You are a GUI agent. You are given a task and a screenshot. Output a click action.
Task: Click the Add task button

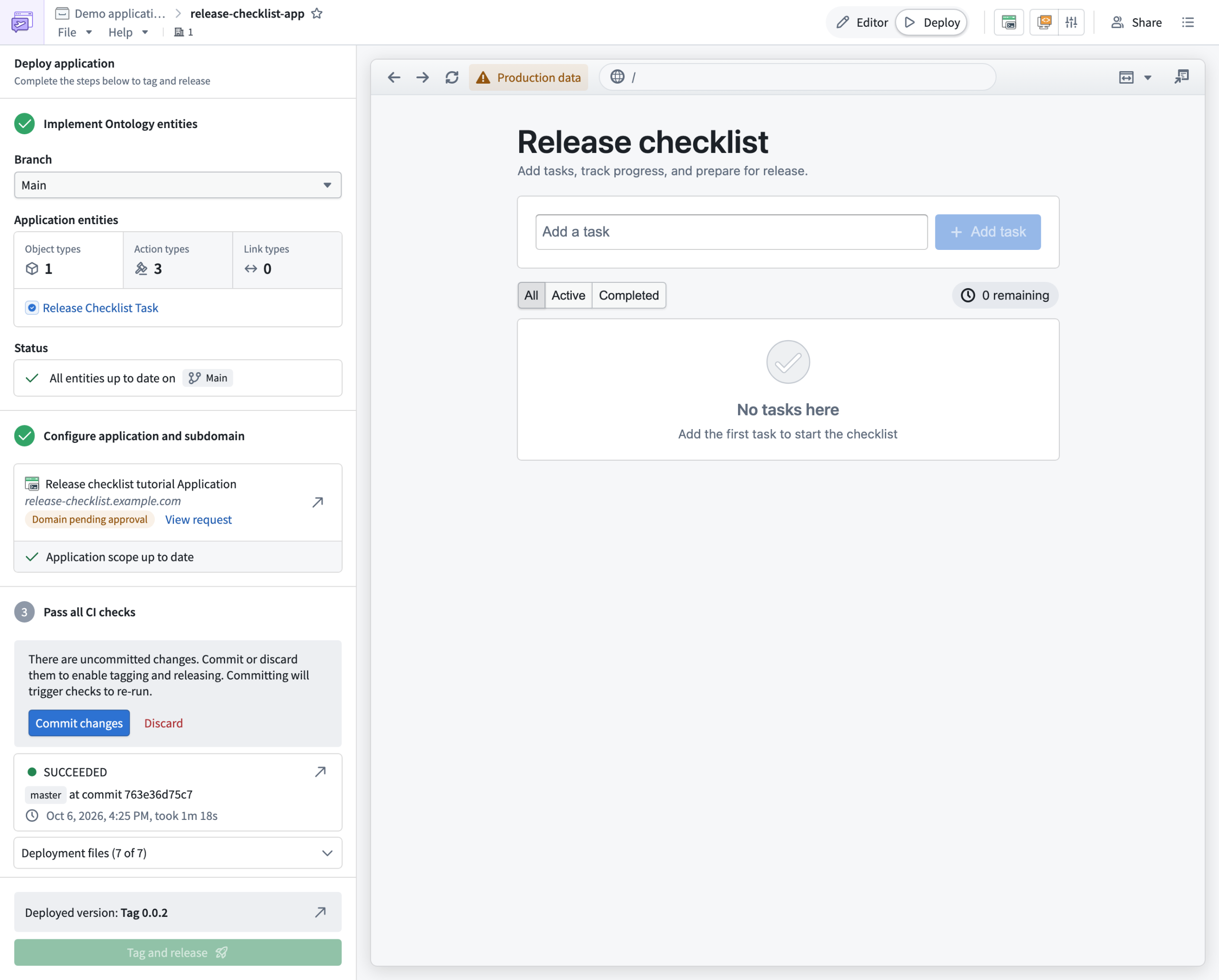pyautogui.click(x=988, y=232)
